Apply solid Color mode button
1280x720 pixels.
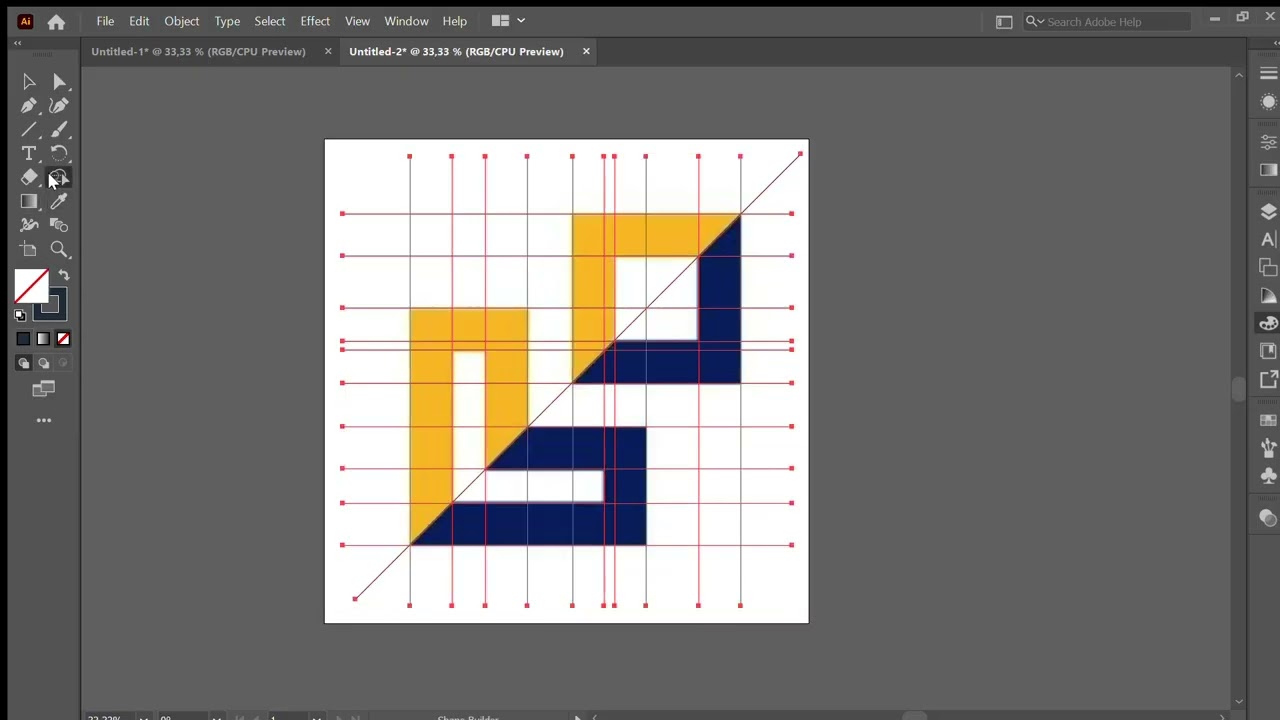tap(24, 339)
